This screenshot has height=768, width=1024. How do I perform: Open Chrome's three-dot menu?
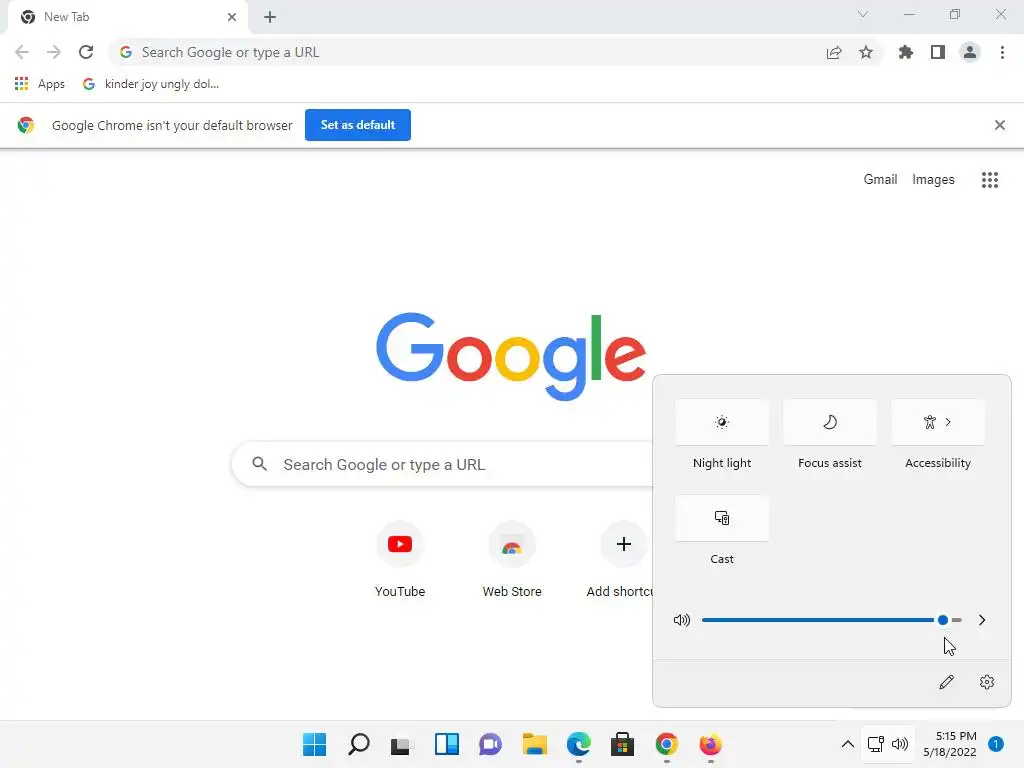(x=1002, y=52)
